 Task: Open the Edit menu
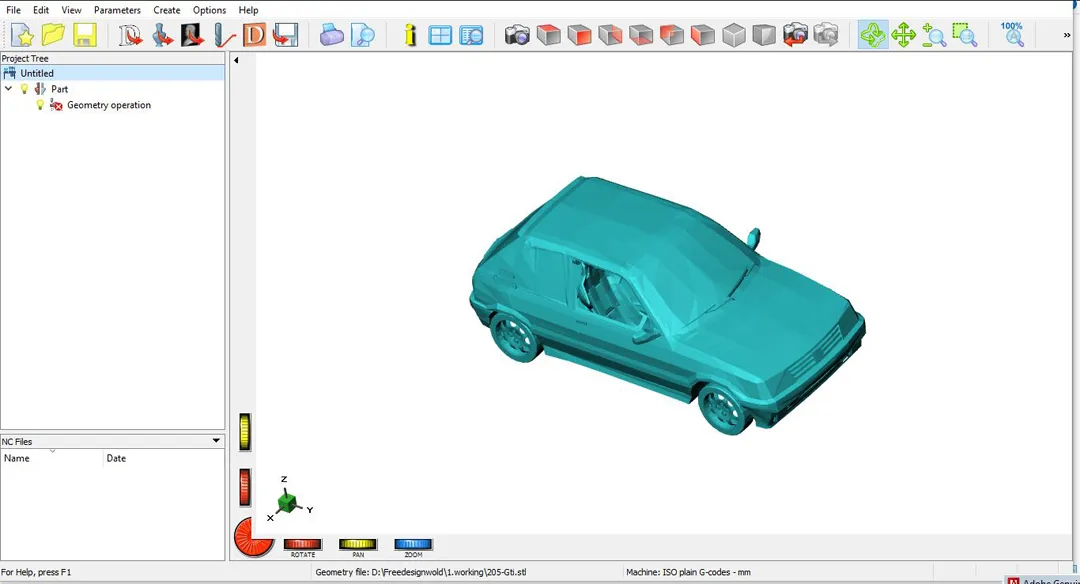click(41, 10)
